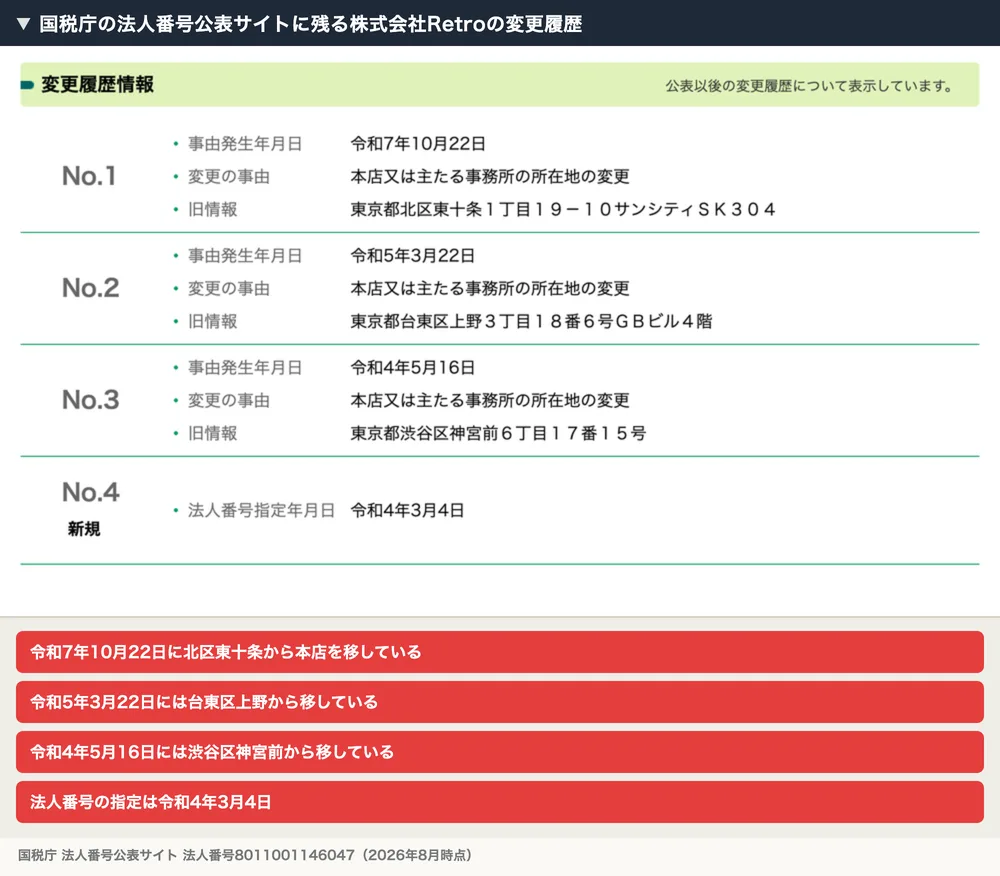Click the red banner about 渋谷区神宮前から移している

click(x=500, y=752)
